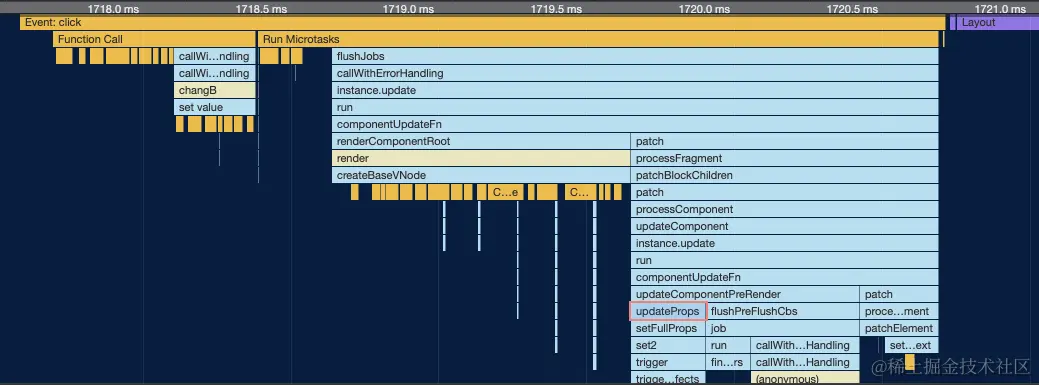Screen dimensions: 1039x385
Task: Select the patchElement bar
Action: (900, 329)
